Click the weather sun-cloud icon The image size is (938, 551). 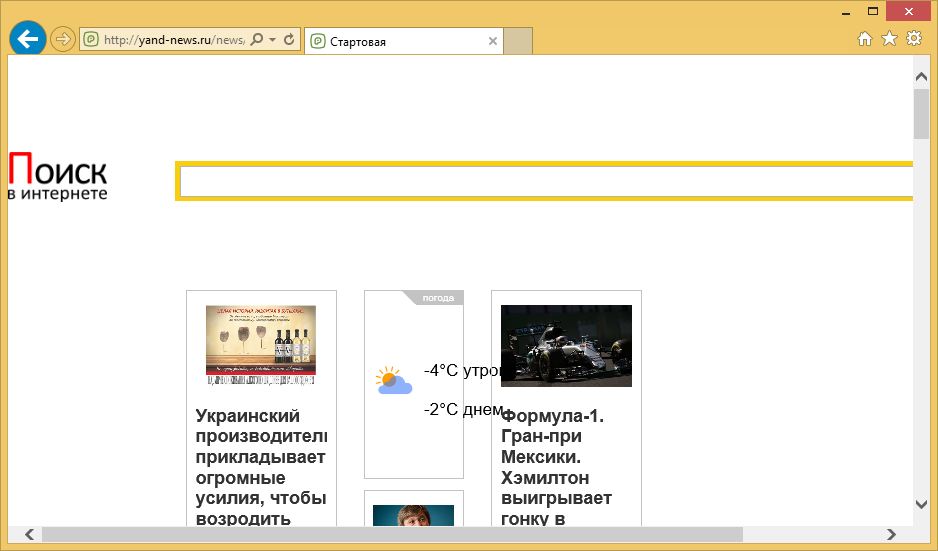(x=393, y=380)
